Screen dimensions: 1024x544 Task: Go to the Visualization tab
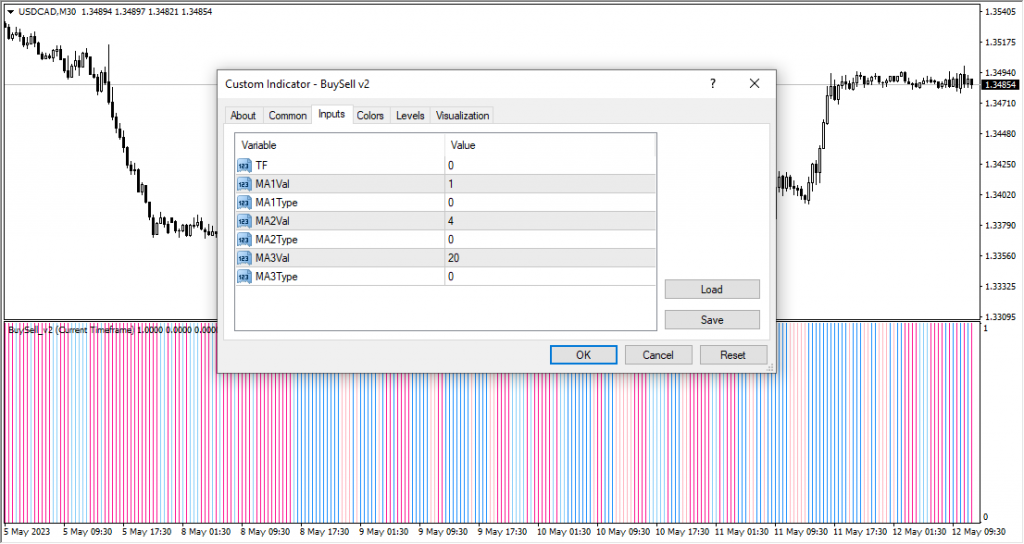tap(462, 116)
